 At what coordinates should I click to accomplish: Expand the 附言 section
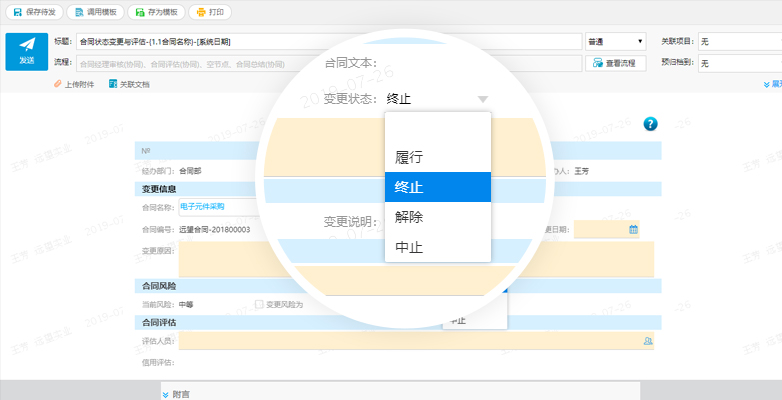click(176, 394)
